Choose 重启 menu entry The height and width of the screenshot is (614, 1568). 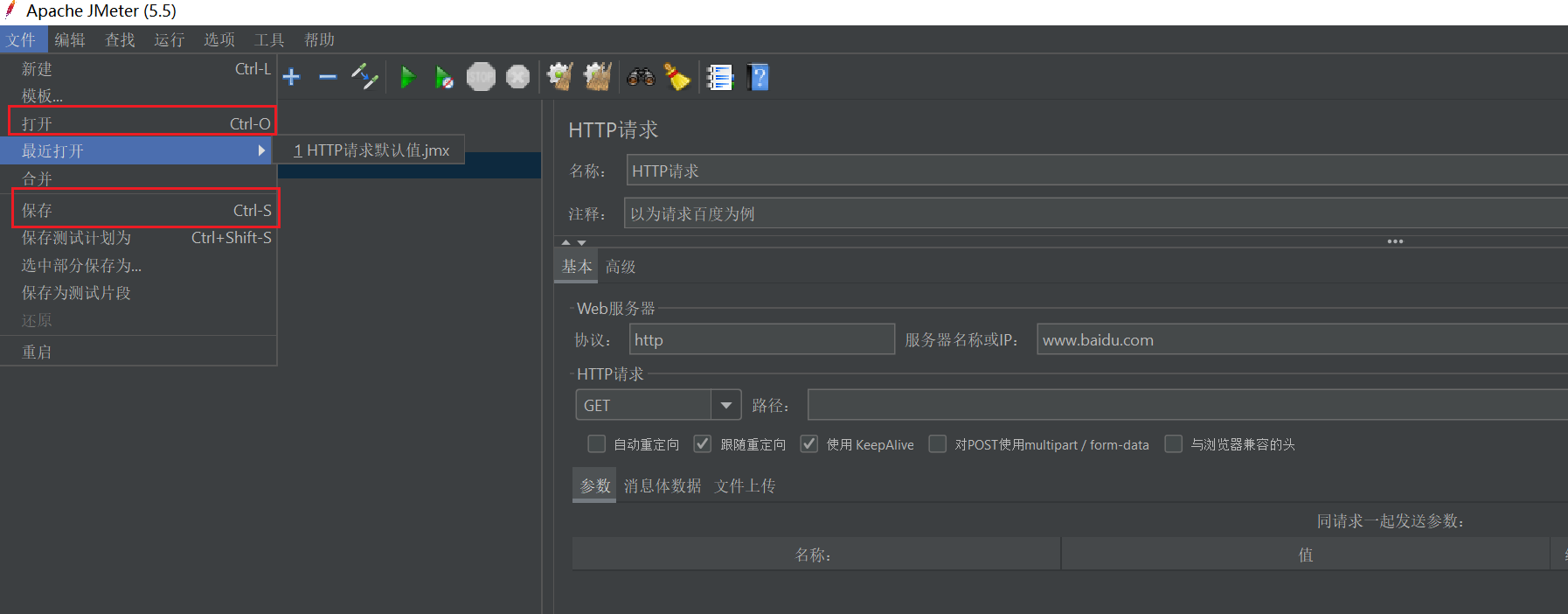coord(138,352)
